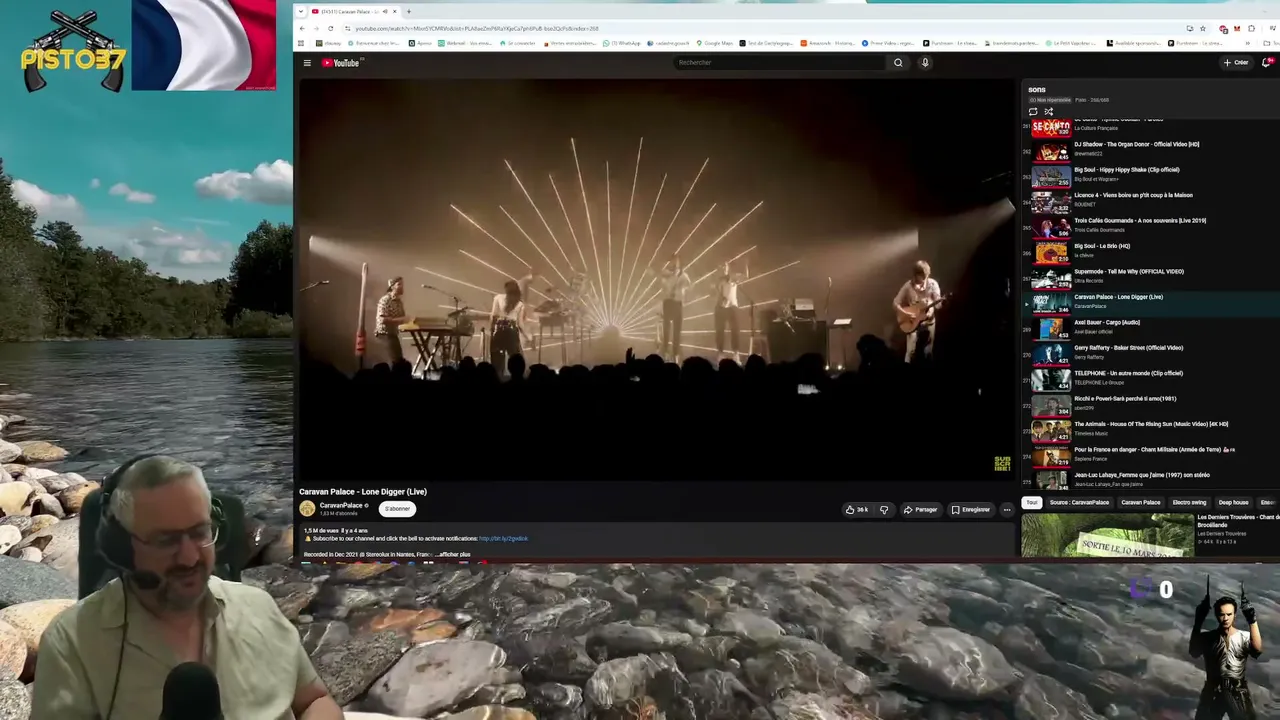1280x720 pixels.
Task: Click the search magnifier button
Action: (x=898, y=63)
